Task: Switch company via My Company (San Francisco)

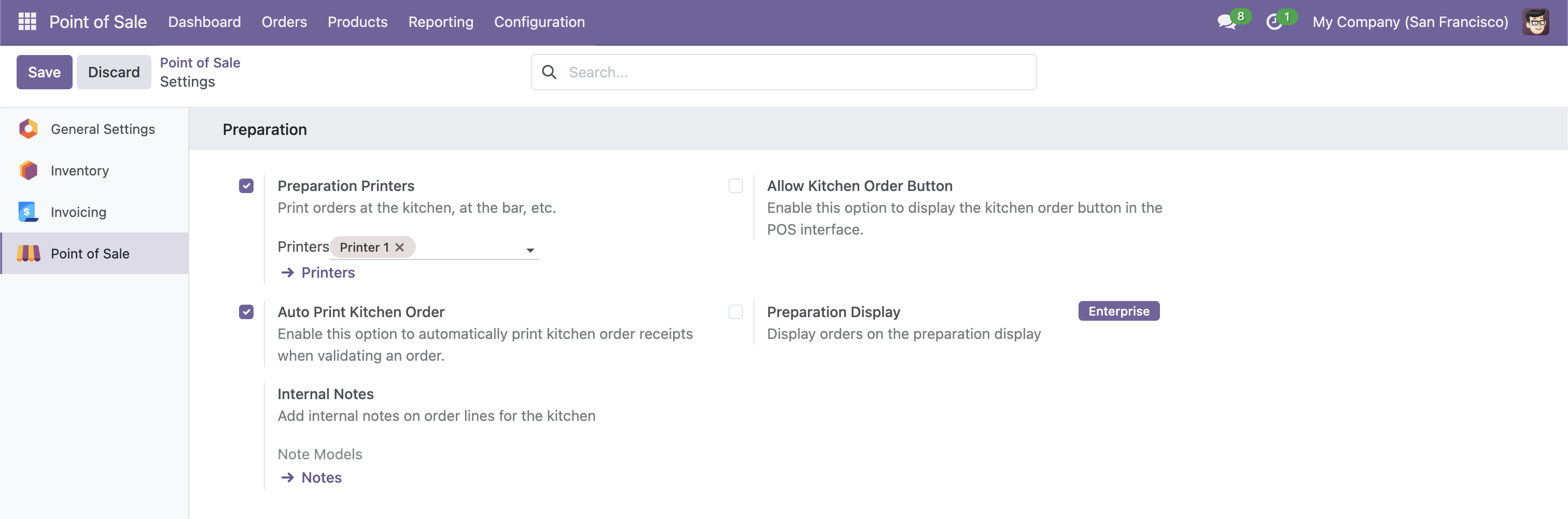Action: (1410, 22)
